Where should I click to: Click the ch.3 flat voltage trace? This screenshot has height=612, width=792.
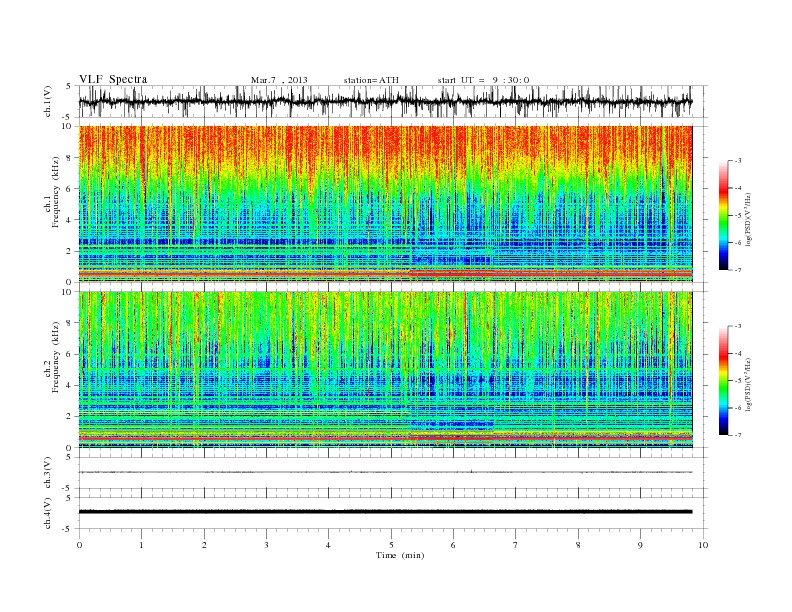coord(386,472)
